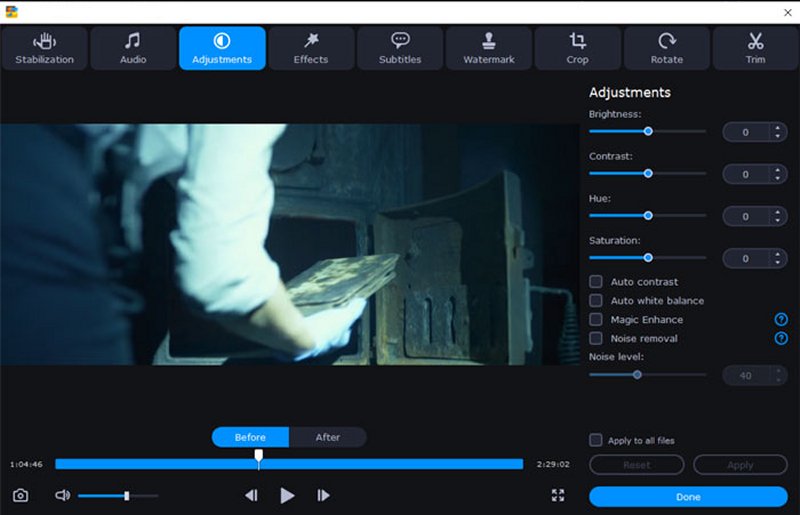Image resolution: width=800 pixels, height=515 pixels.
Task: Check Apply to all files
Action: click(x=596, y=440)
